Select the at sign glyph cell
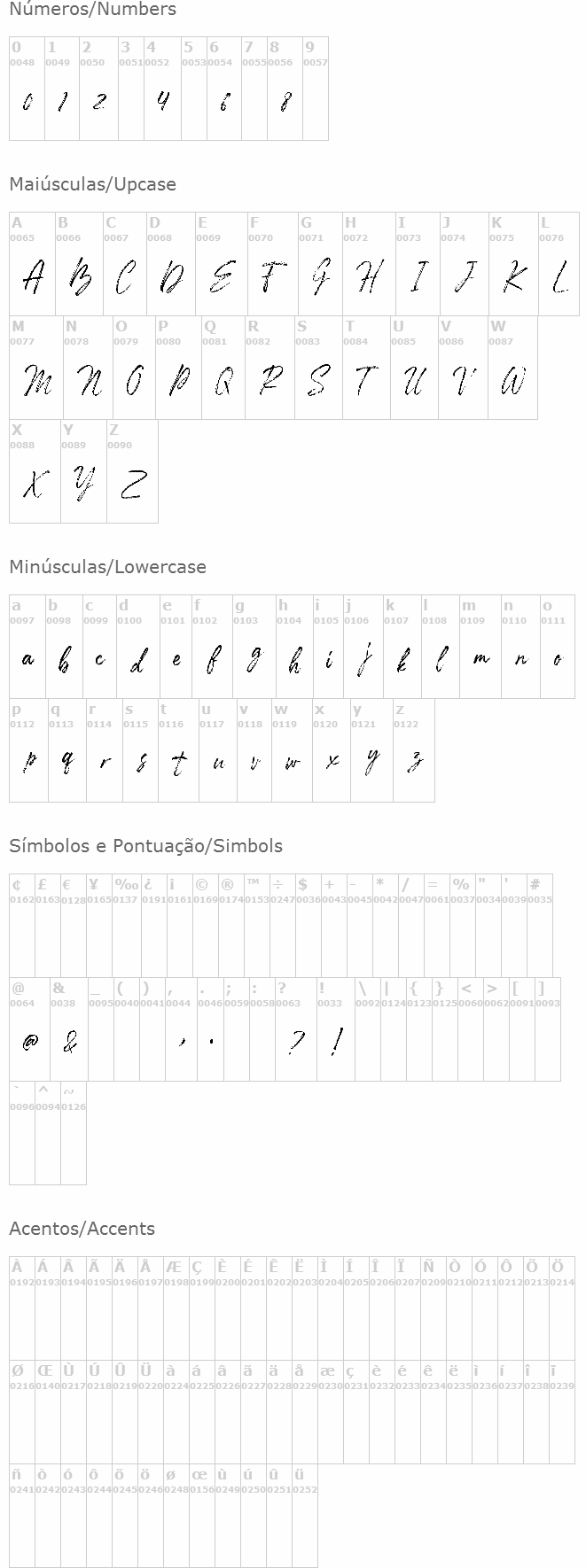The height and width of the screenshot is (1568, 586). pyautogui.click(x=30, y=1029)
